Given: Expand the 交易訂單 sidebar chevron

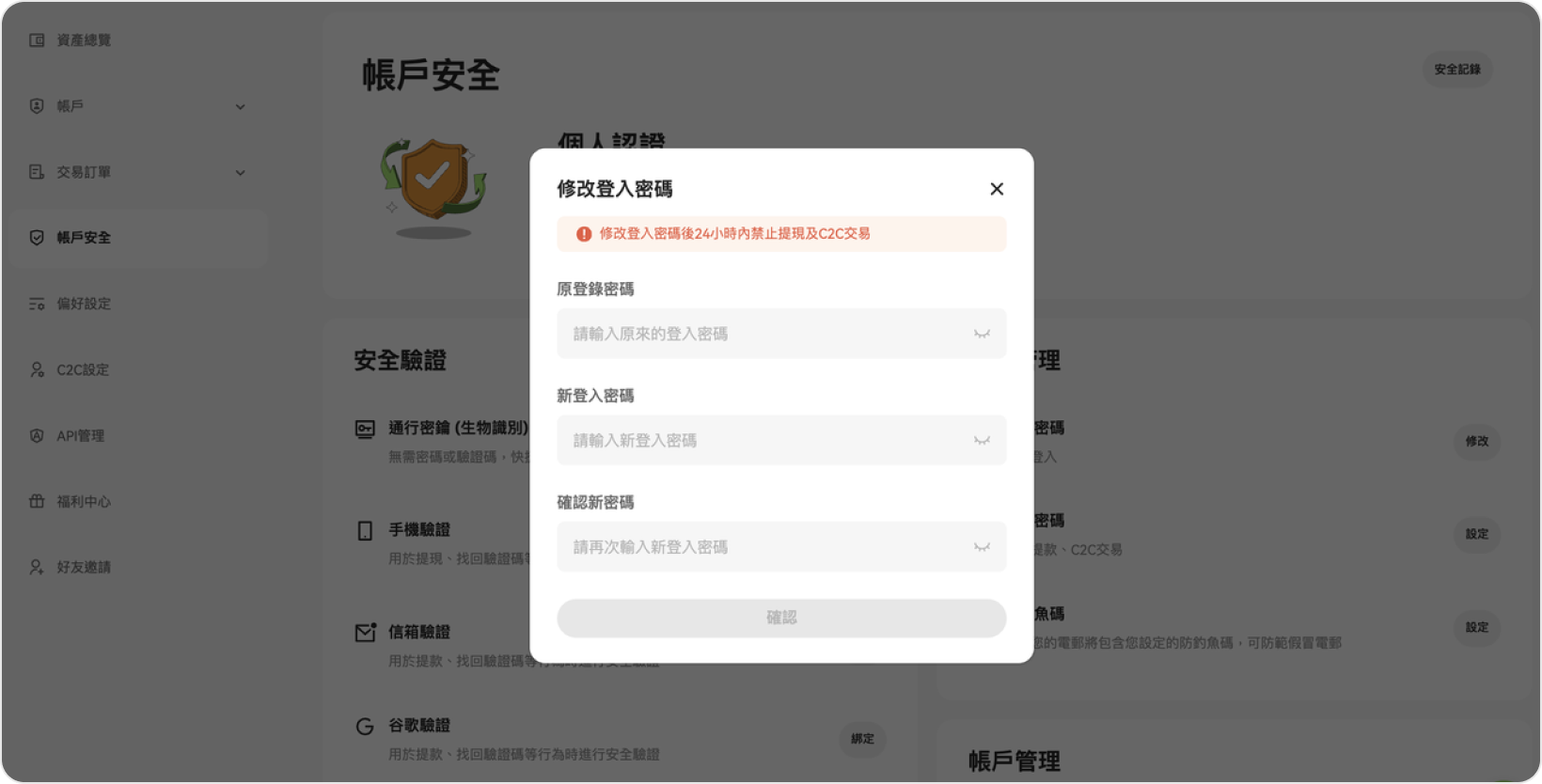Looking at the screenshot, I should pos(240,173).
